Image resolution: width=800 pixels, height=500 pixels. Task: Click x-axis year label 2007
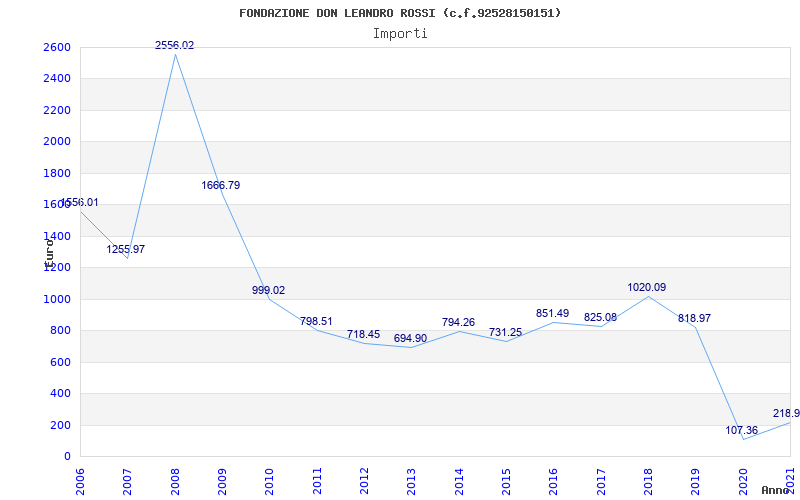(128, 481)
